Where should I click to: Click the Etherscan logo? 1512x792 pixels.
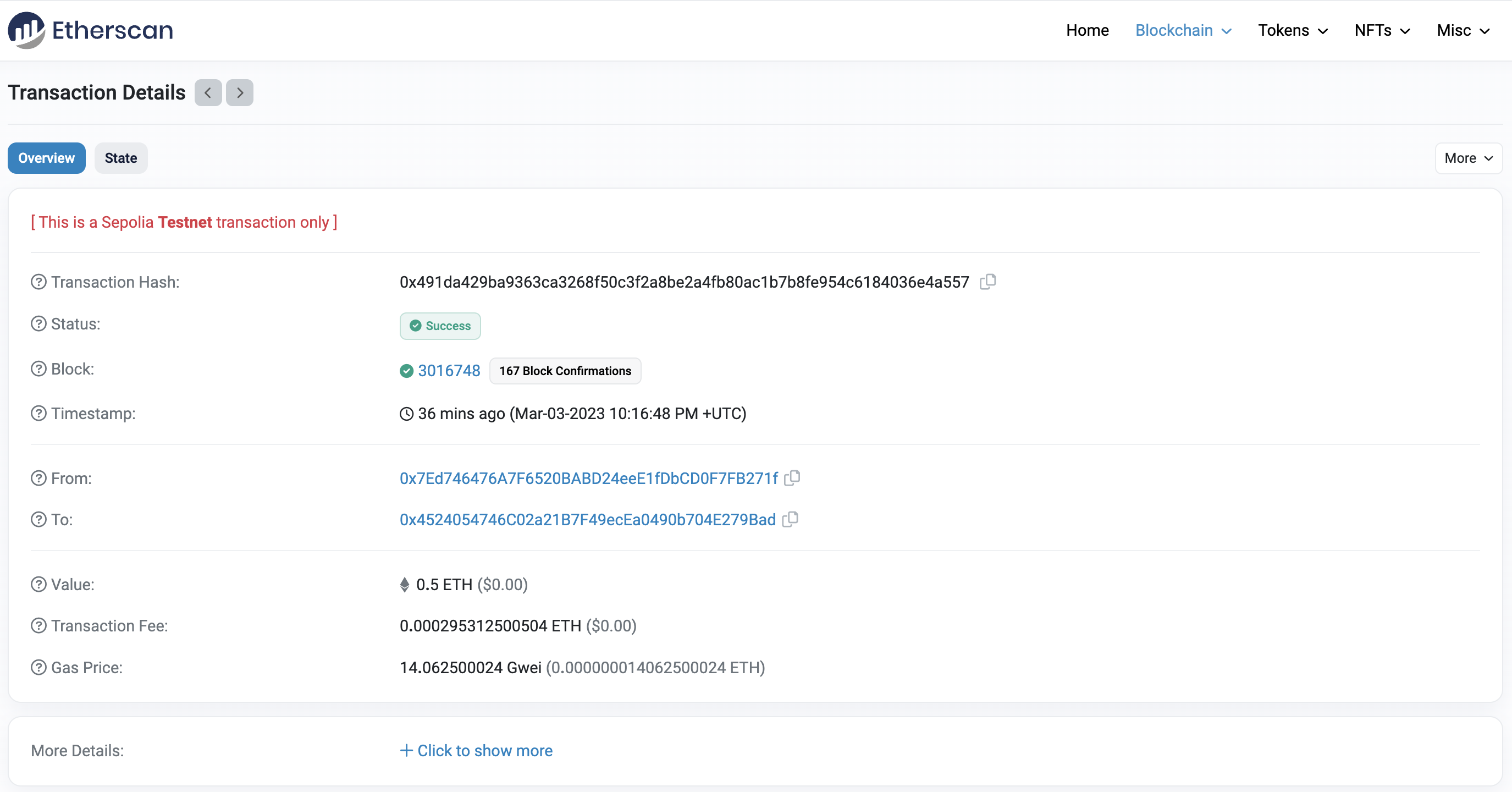[x=89, y=30]
